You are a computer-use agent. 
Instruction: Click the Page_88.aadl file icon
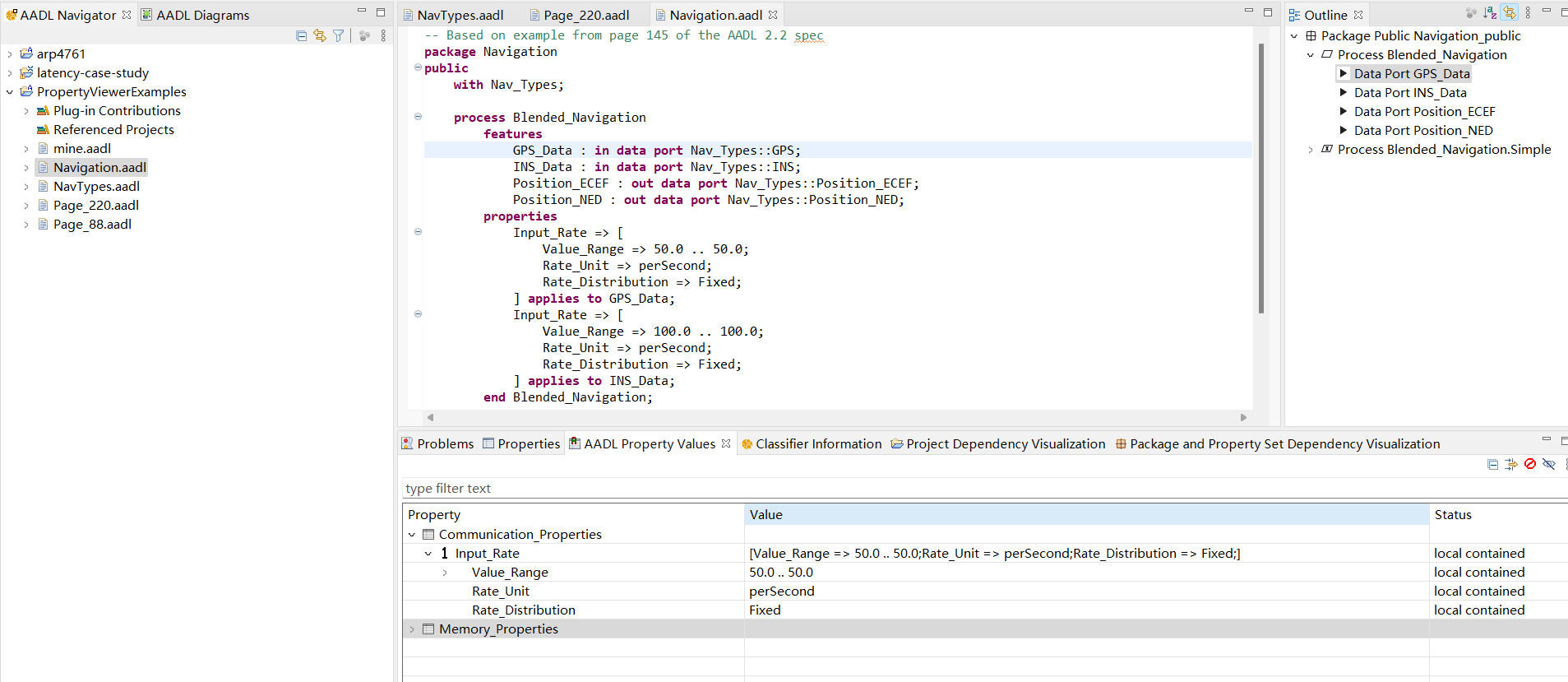point(44,224)
